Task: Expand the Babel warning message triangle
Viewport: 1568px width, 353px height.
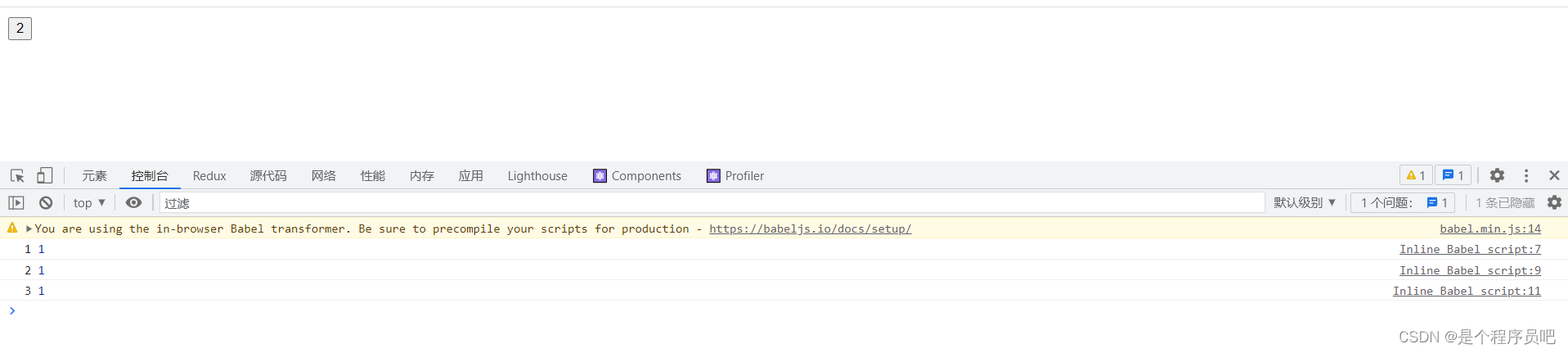Action: click(x=29, y=229)
